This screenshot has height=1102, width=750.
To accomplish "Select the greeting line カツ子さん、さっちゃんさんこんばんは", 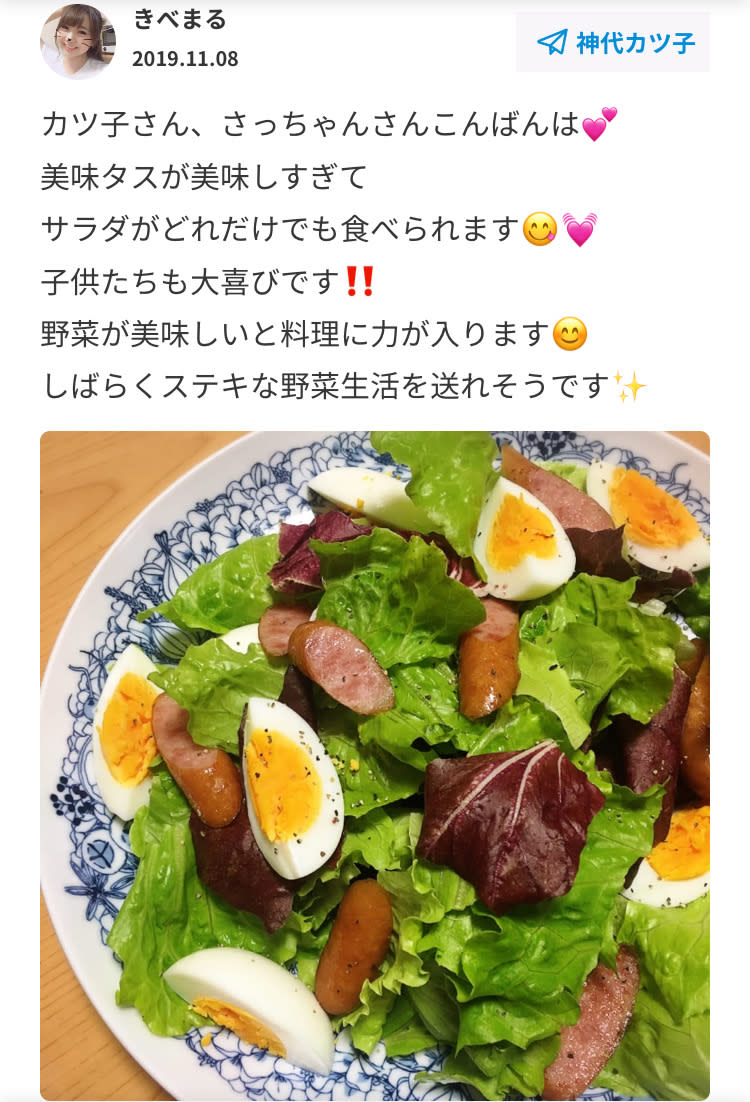I will click(x=310, y=124).
